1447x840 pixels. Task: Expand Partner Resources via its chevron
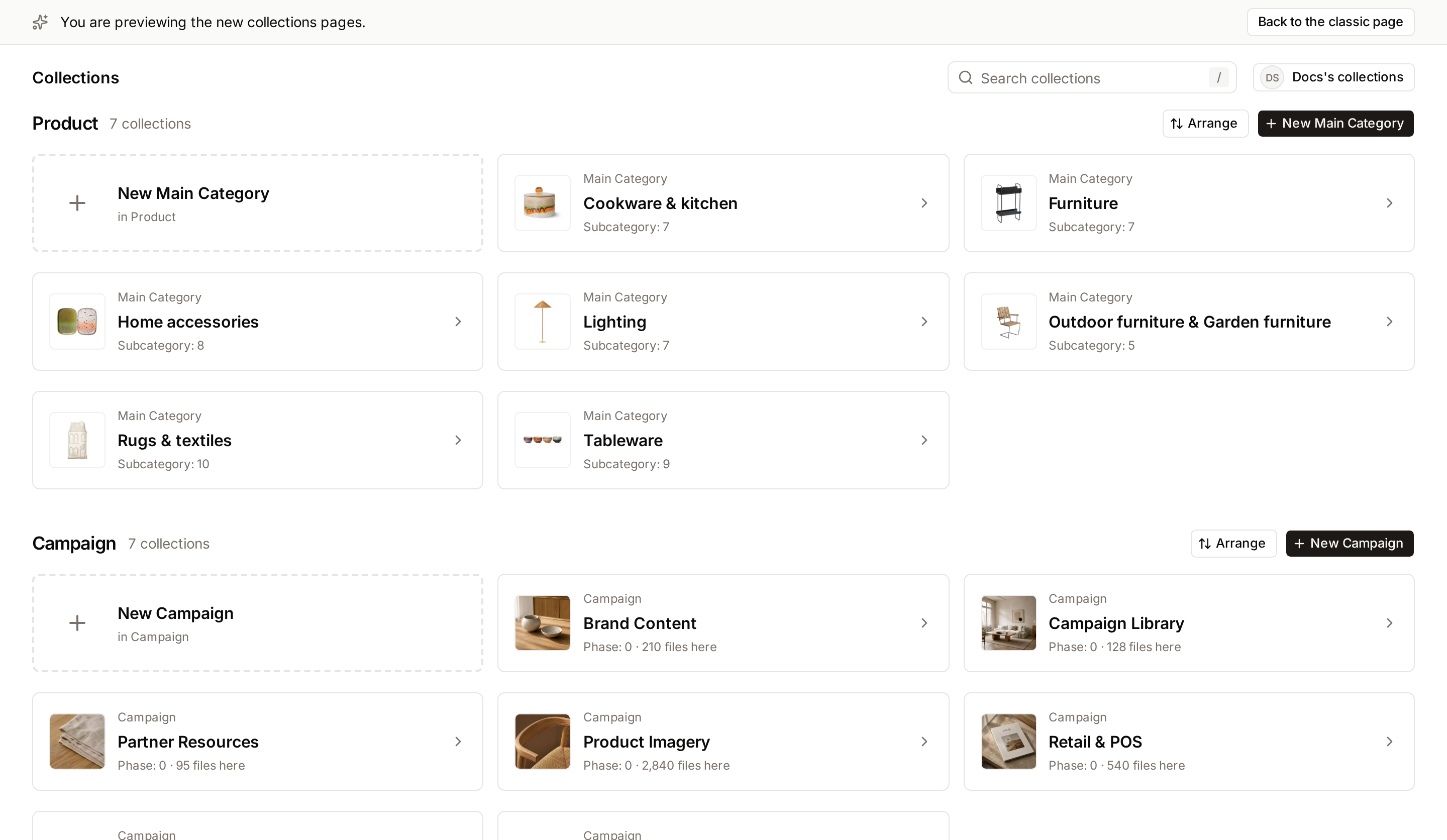click(458, 742)
